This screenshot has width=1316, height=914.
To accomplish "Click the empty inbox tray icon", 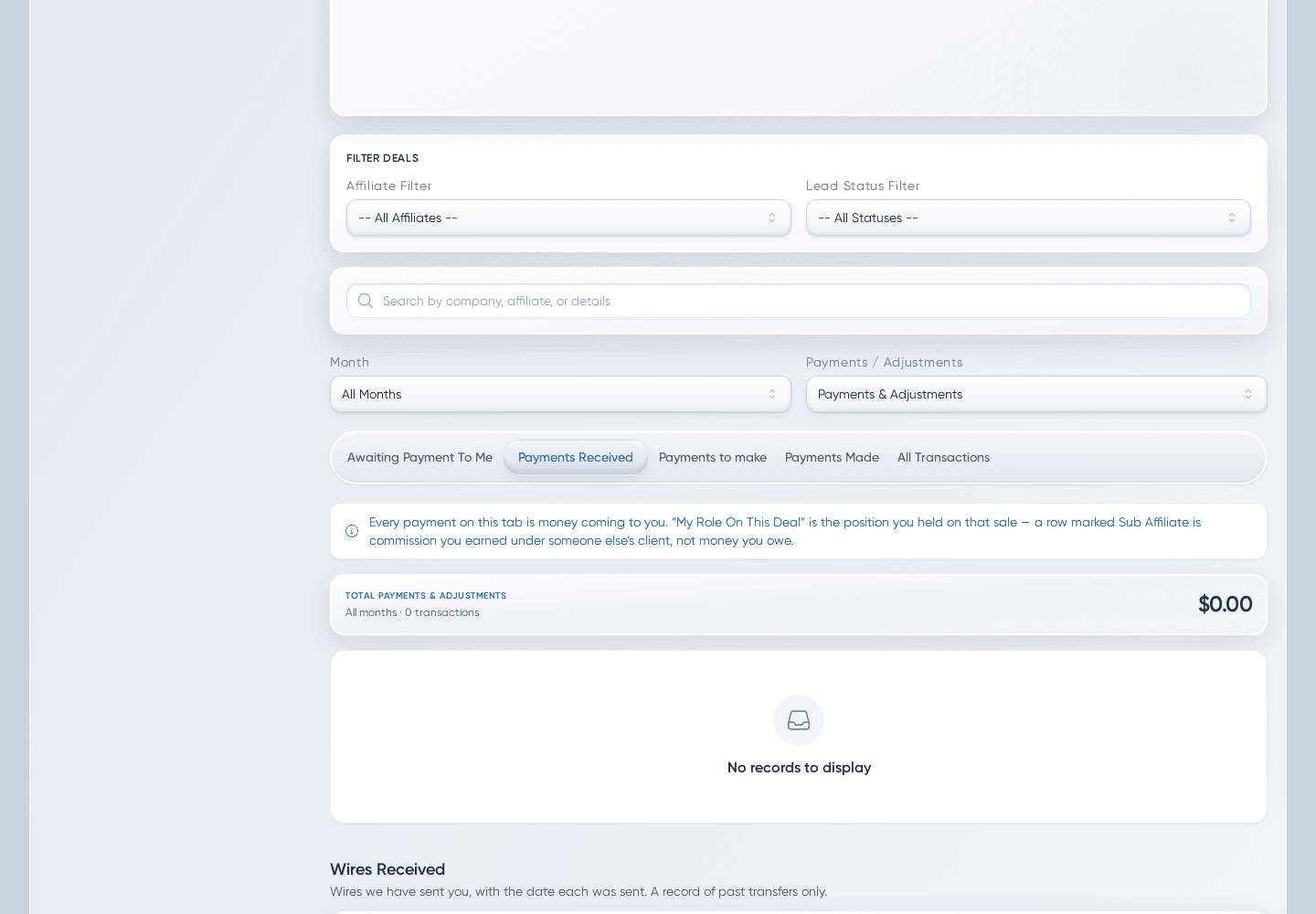I will point(799,720).
